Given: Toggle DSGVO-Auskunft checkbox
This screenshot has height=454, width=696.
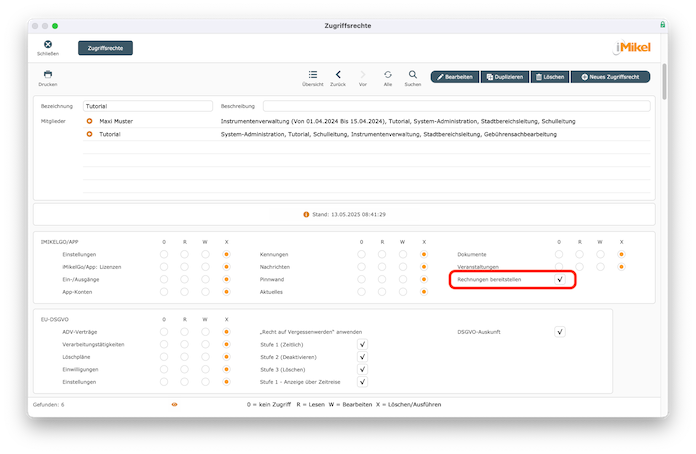Looking at the screenshot, I should point(560,331).
